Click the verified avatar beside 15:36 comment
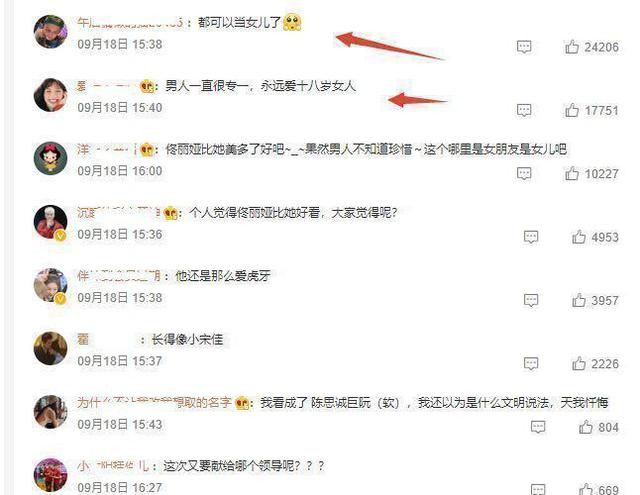Image resolution: width=640 pixels, height=495 pixels. point(51,222)
